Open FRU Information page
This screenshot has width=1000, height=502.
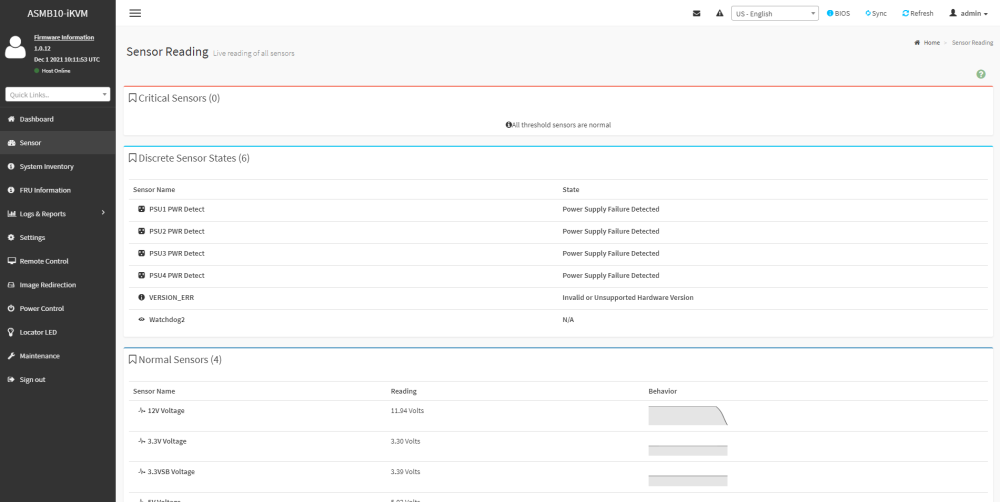pyautogui.click(x=57, y=190)
